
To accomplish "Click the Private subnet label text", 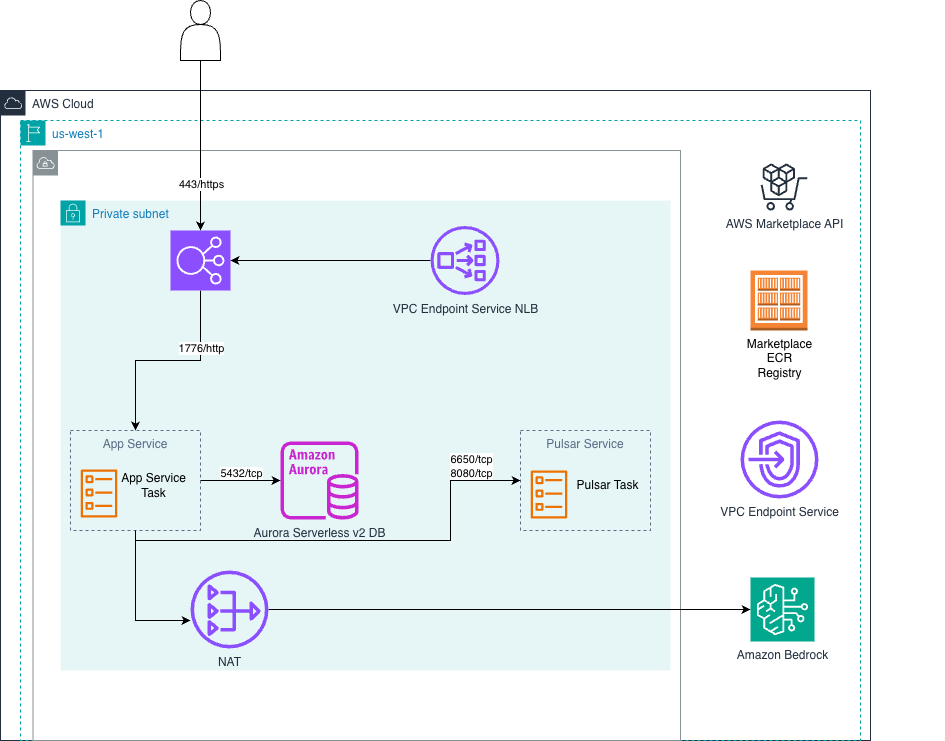I will 130,213.
